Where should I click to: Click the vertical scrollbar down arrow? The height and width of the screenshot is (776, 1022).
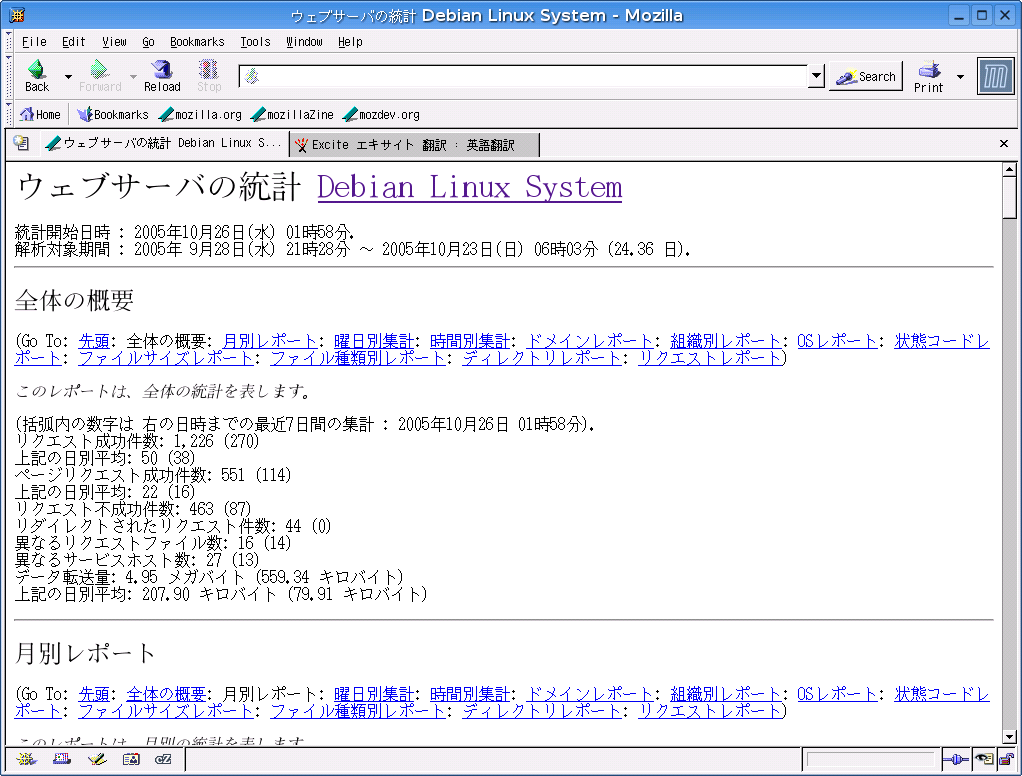click(x=1010, y=738)
